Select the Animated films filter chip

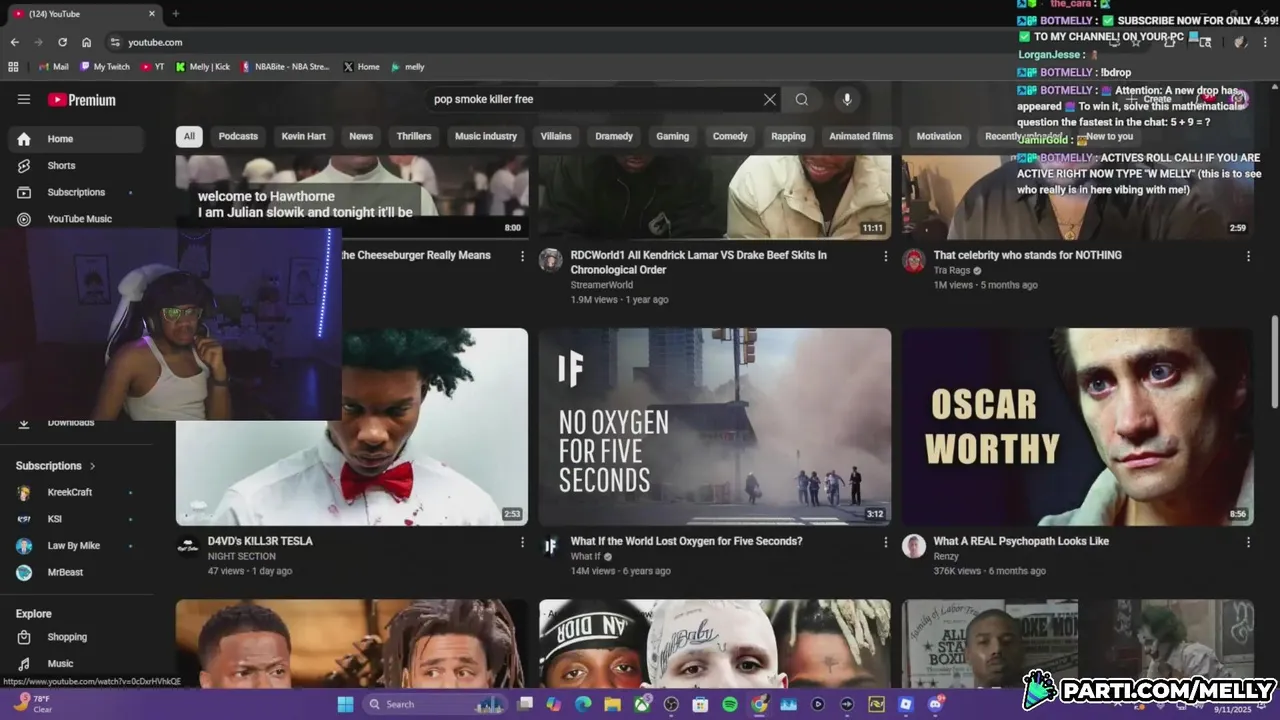click(861, 136)
